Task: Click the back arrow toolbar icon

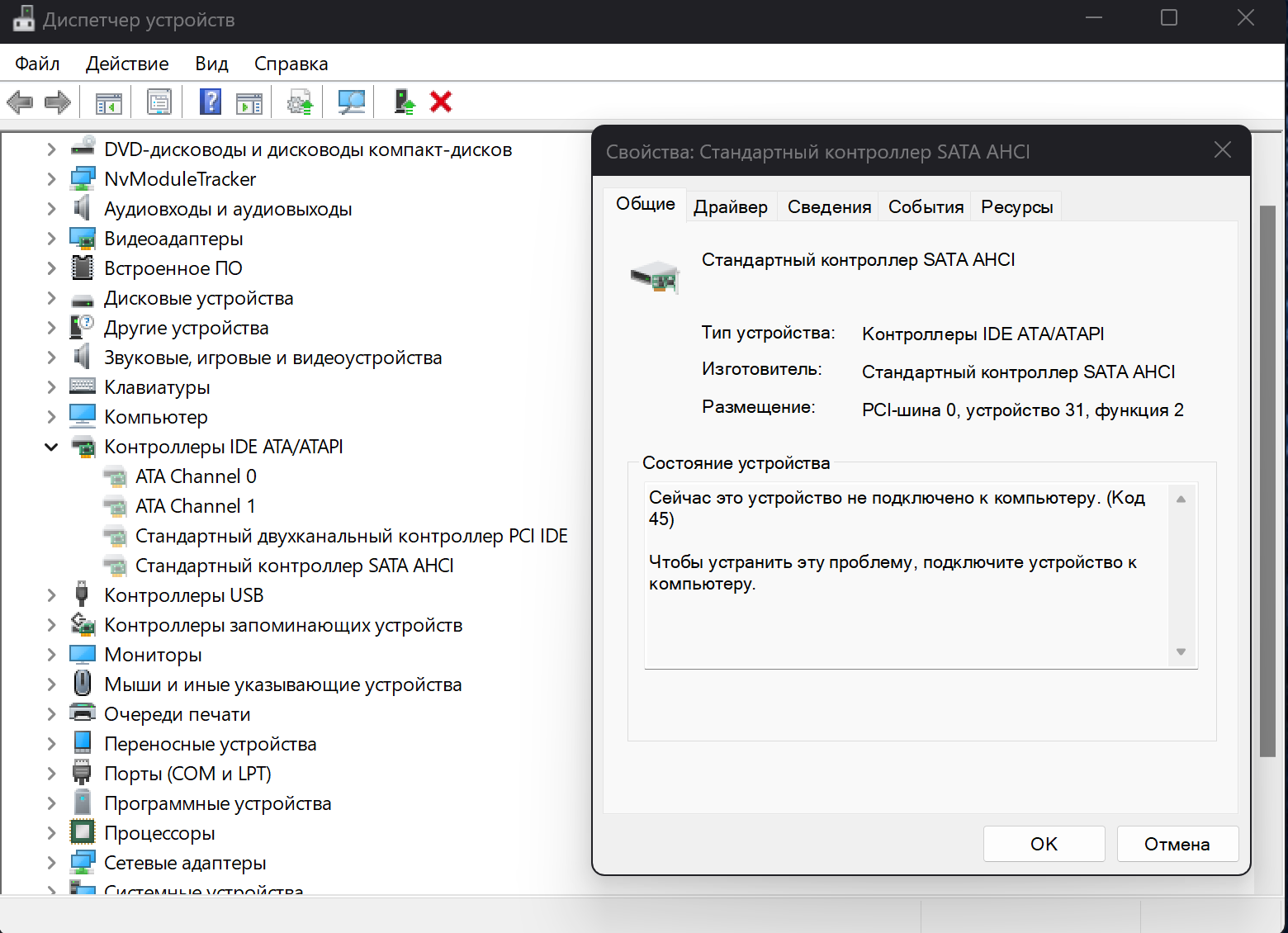Action: point(20,102)
